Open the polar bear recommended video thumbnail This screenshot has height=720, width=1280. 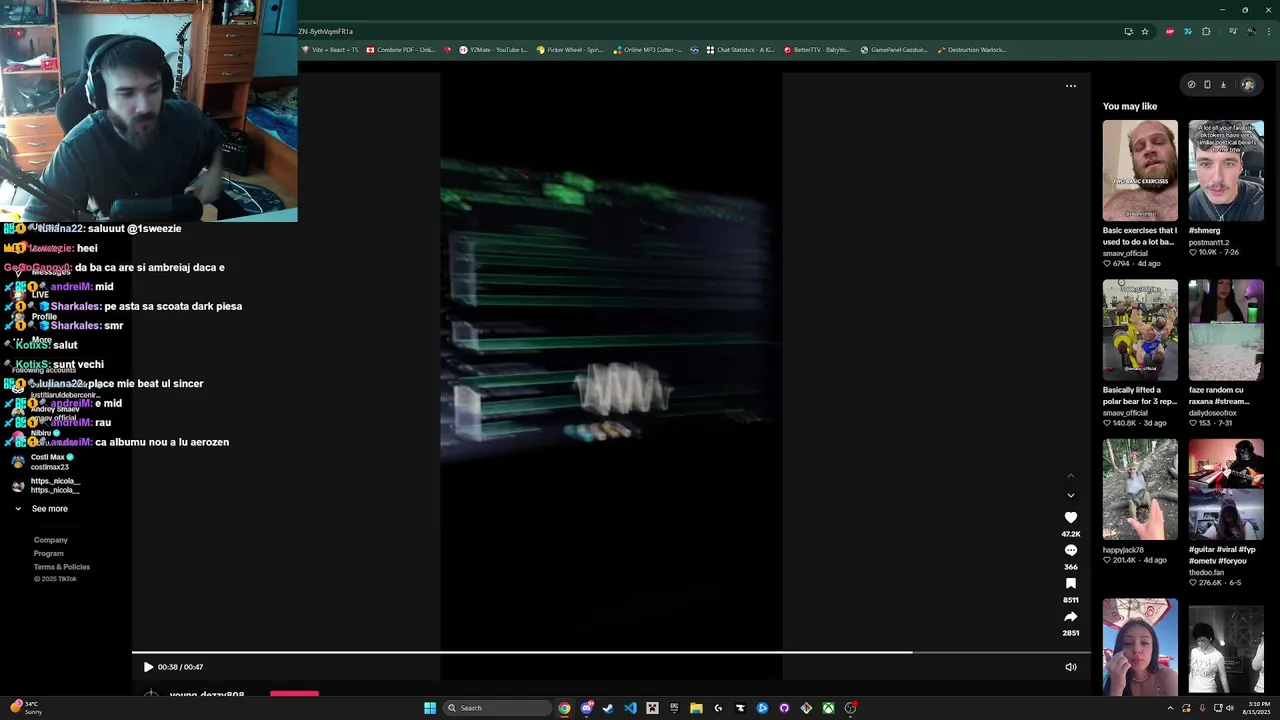click(1140, 330)
